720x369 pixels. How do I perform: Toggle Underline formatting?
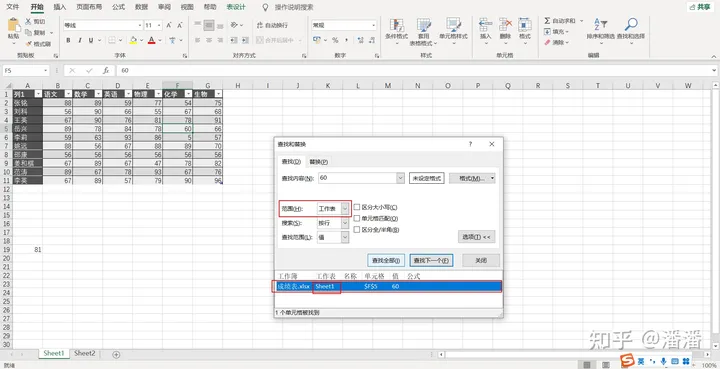[91, 40]
